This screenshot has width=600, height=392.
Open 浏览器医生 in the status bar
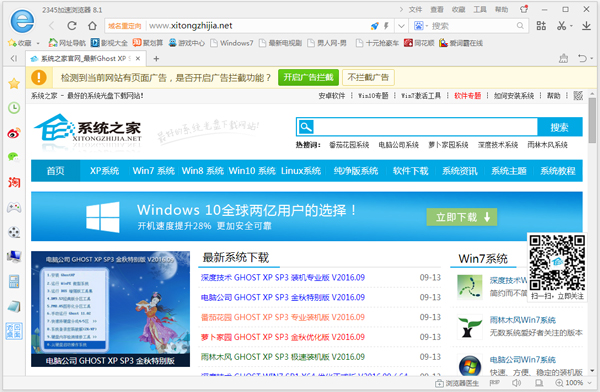(x=457, y=383)
